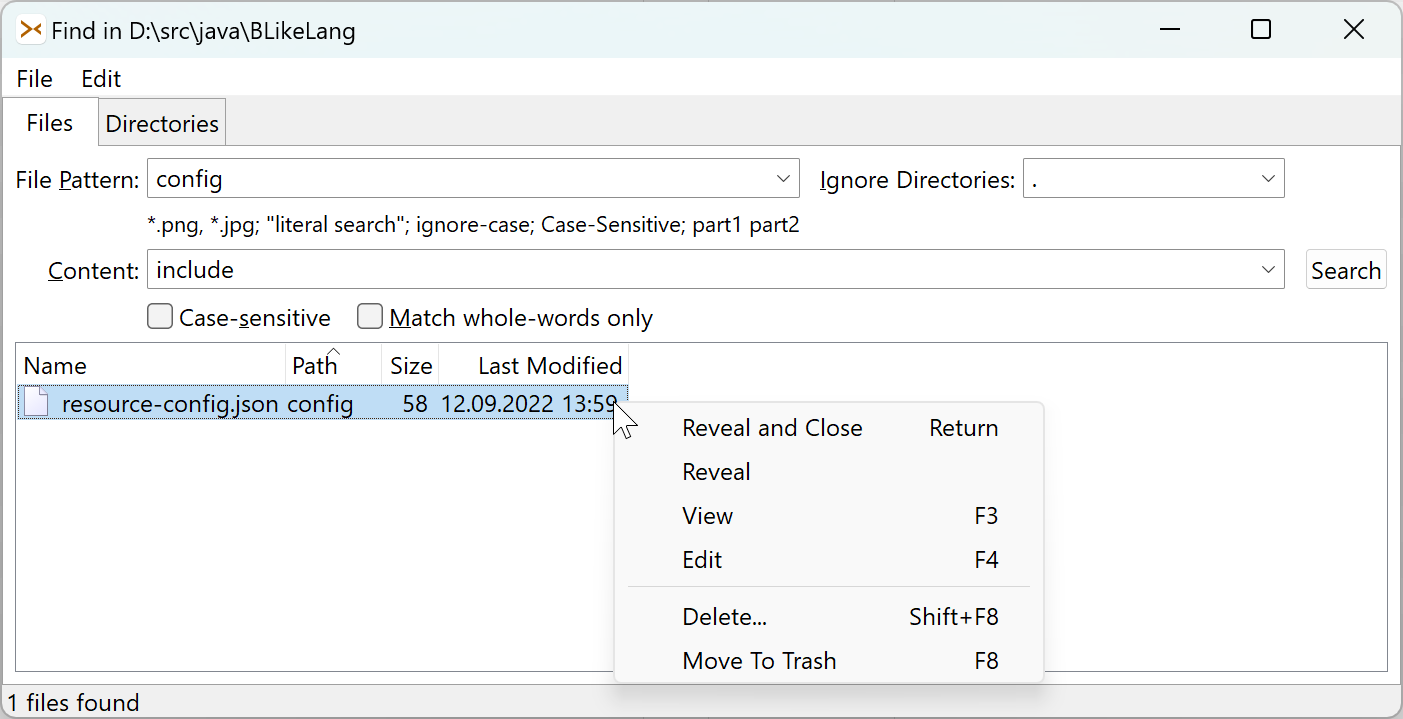1403x719 pixels.
Task: Choose Move To Trash from context menu
Action: point(759,661)
